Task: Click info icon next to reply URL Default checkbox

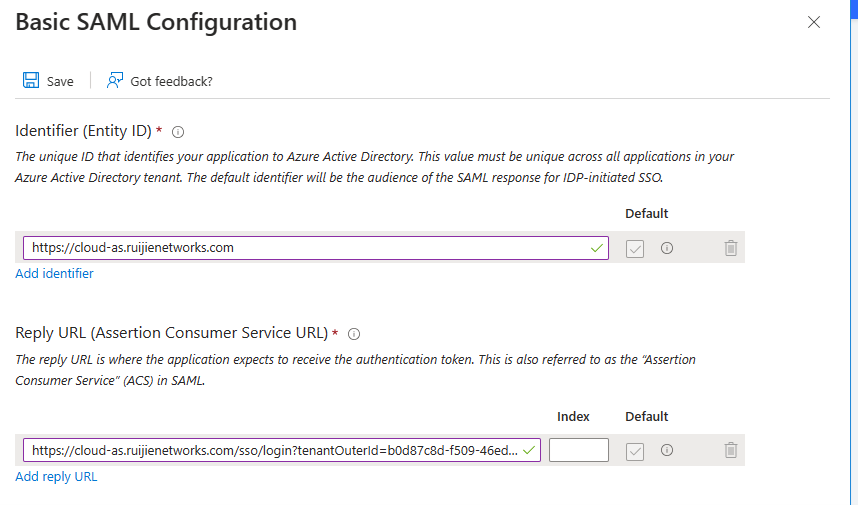Action: (667, 450)
